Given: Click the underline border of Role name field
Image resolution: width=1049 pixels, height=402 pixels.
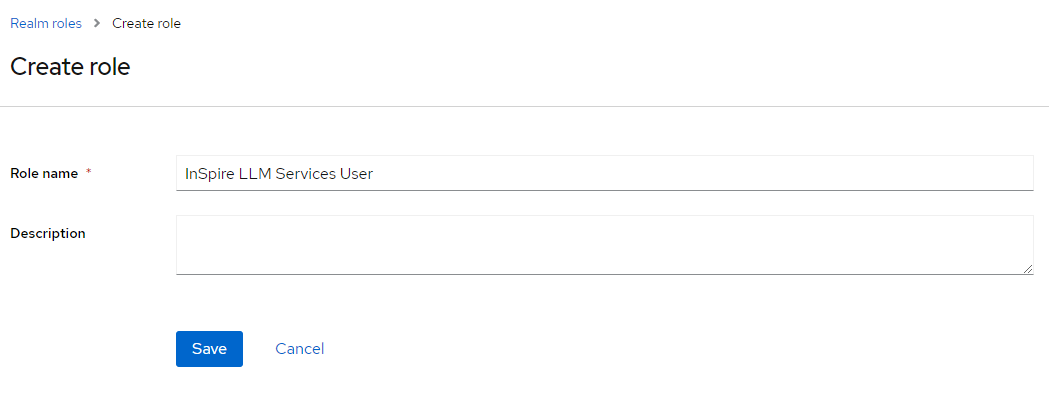Looking at the screenshot, I should (x=605, y=190).
